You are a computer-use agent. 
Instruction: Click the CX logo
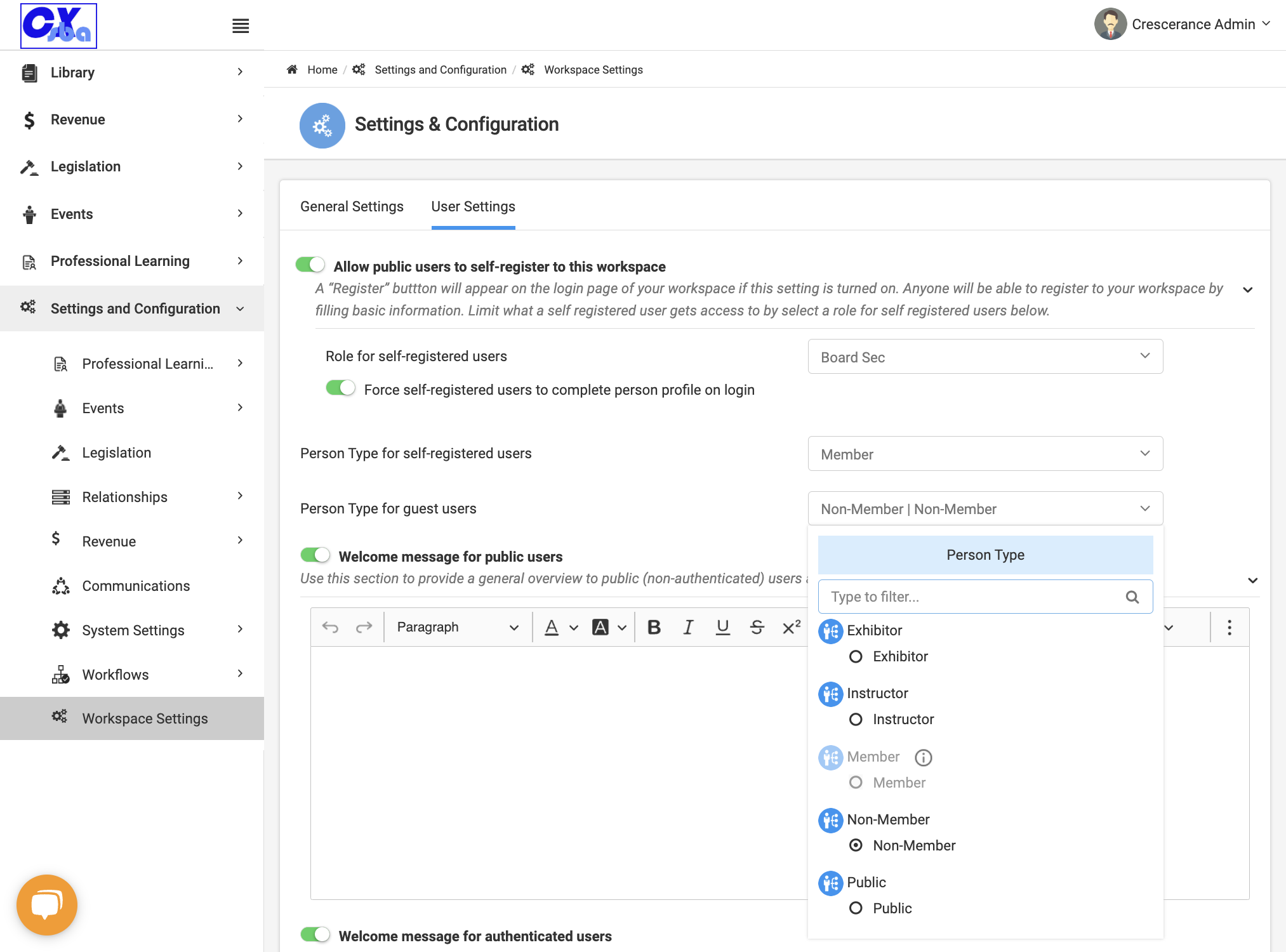click(x=58, y=26)
